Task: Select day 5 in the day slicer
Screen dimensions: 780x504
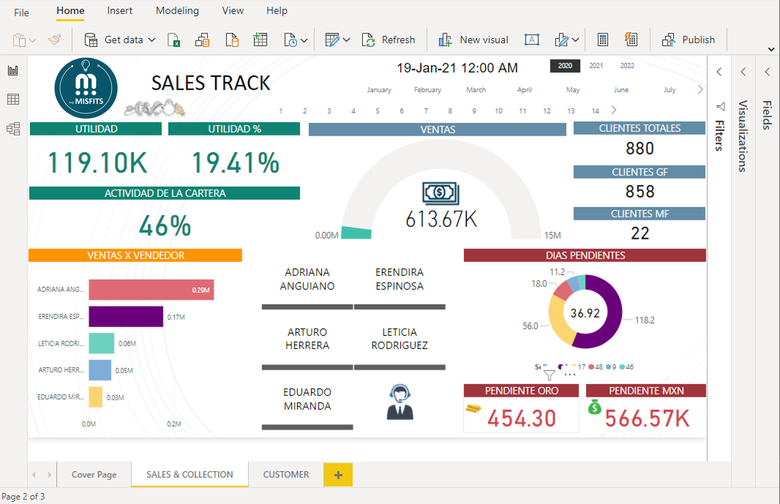Action: tap(378, 111)
